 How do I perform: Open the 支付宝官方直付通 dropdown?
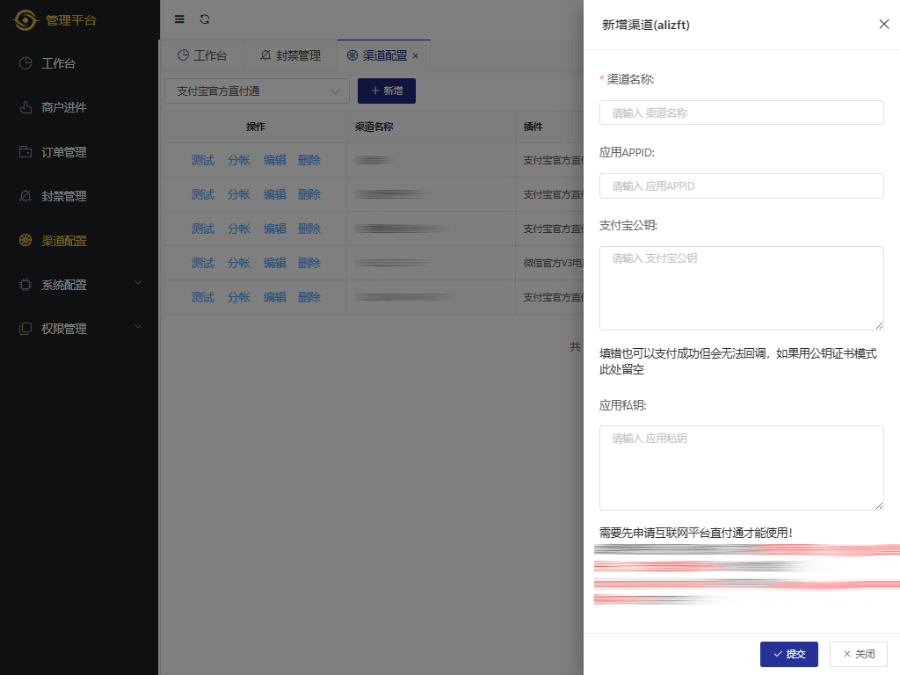[x=257, y=91]
